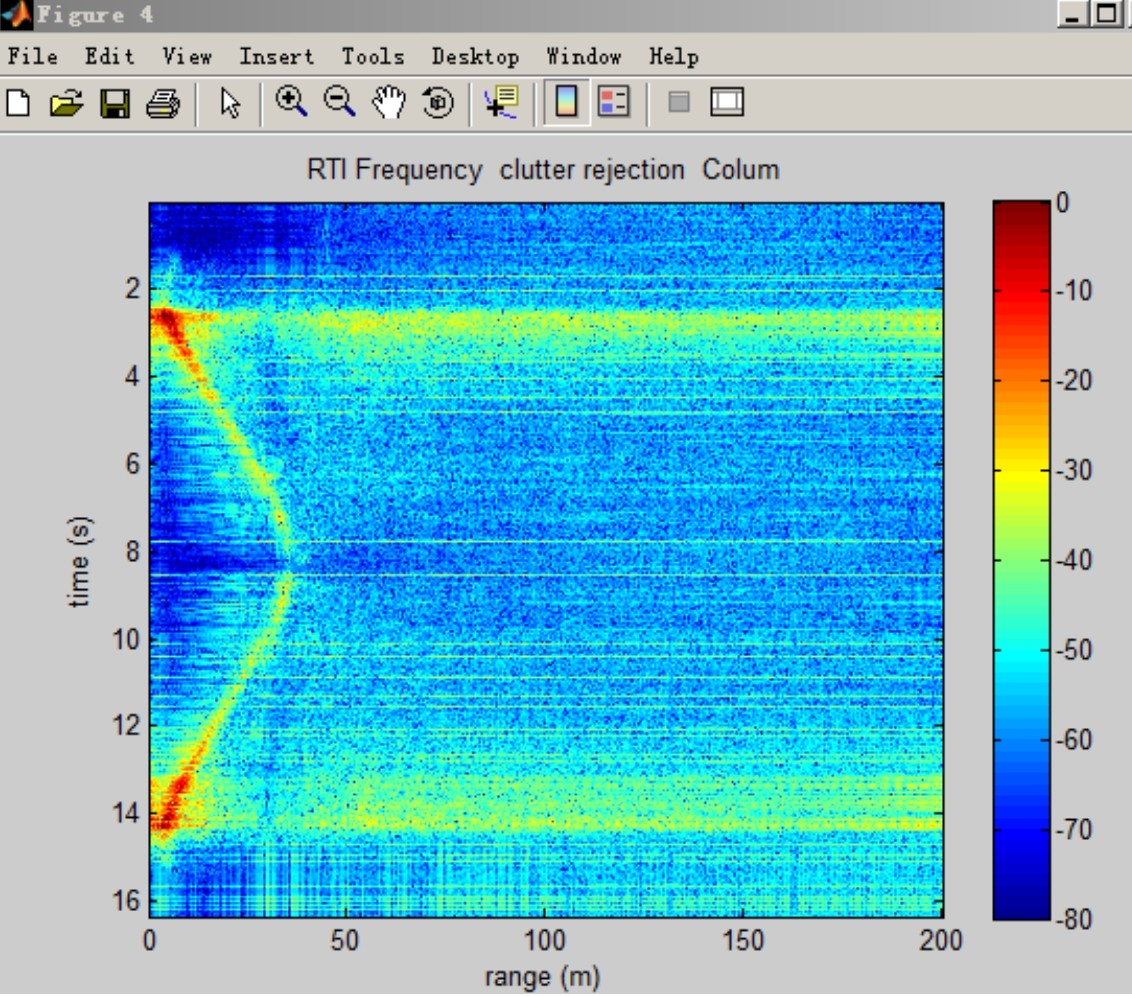
Task: Open the Tools menu
Action: (x=373, y=56)
